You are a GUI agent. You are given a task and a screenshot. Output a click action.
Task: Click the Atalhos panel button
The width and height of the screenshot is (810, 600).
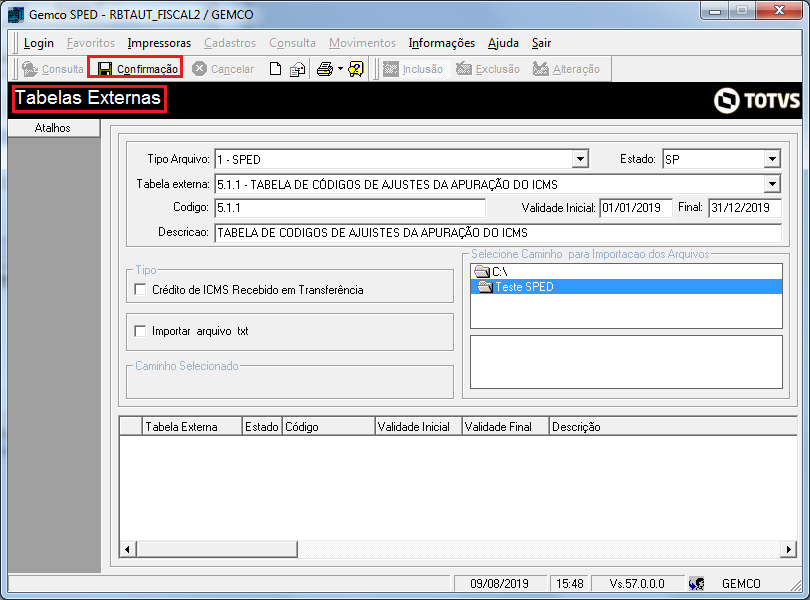pyautogui.click(x=53, y=128)
